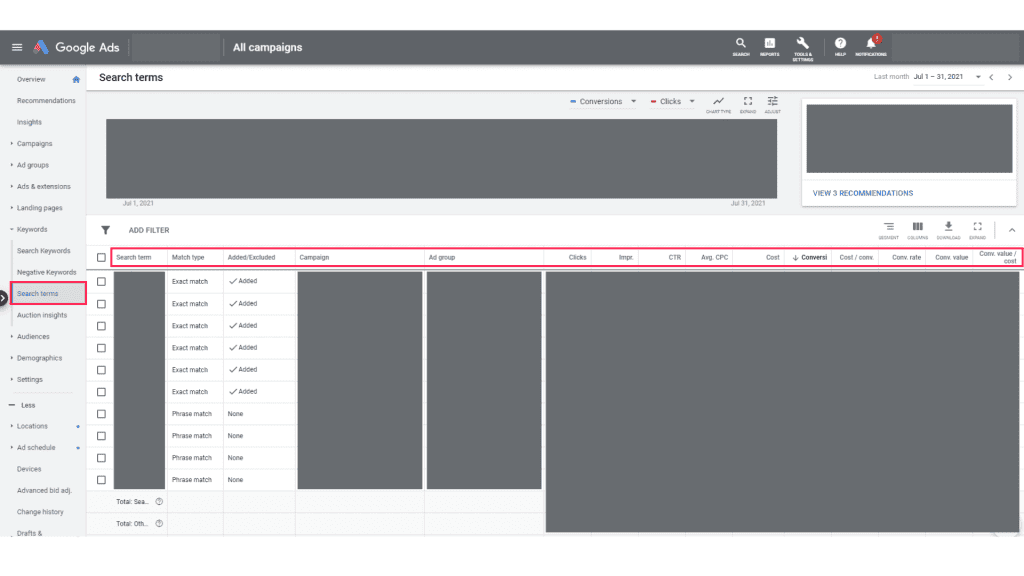Expand the table to full screen
The image size is (1024, 576).
point(978,230)
